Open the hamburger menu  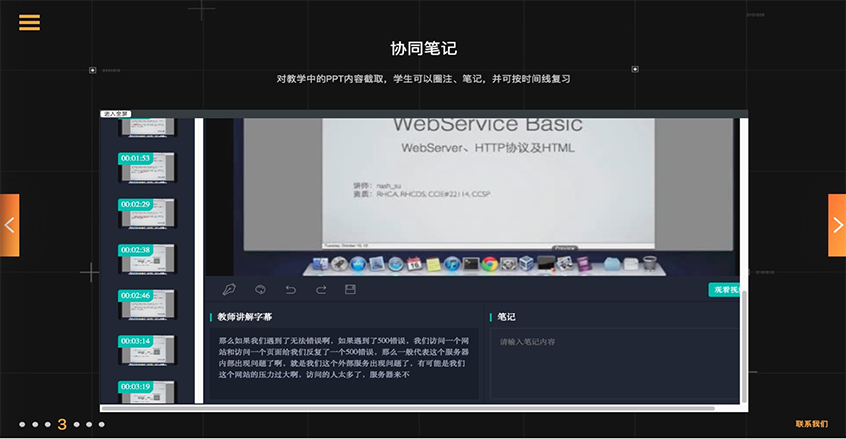tap(29, 22)
